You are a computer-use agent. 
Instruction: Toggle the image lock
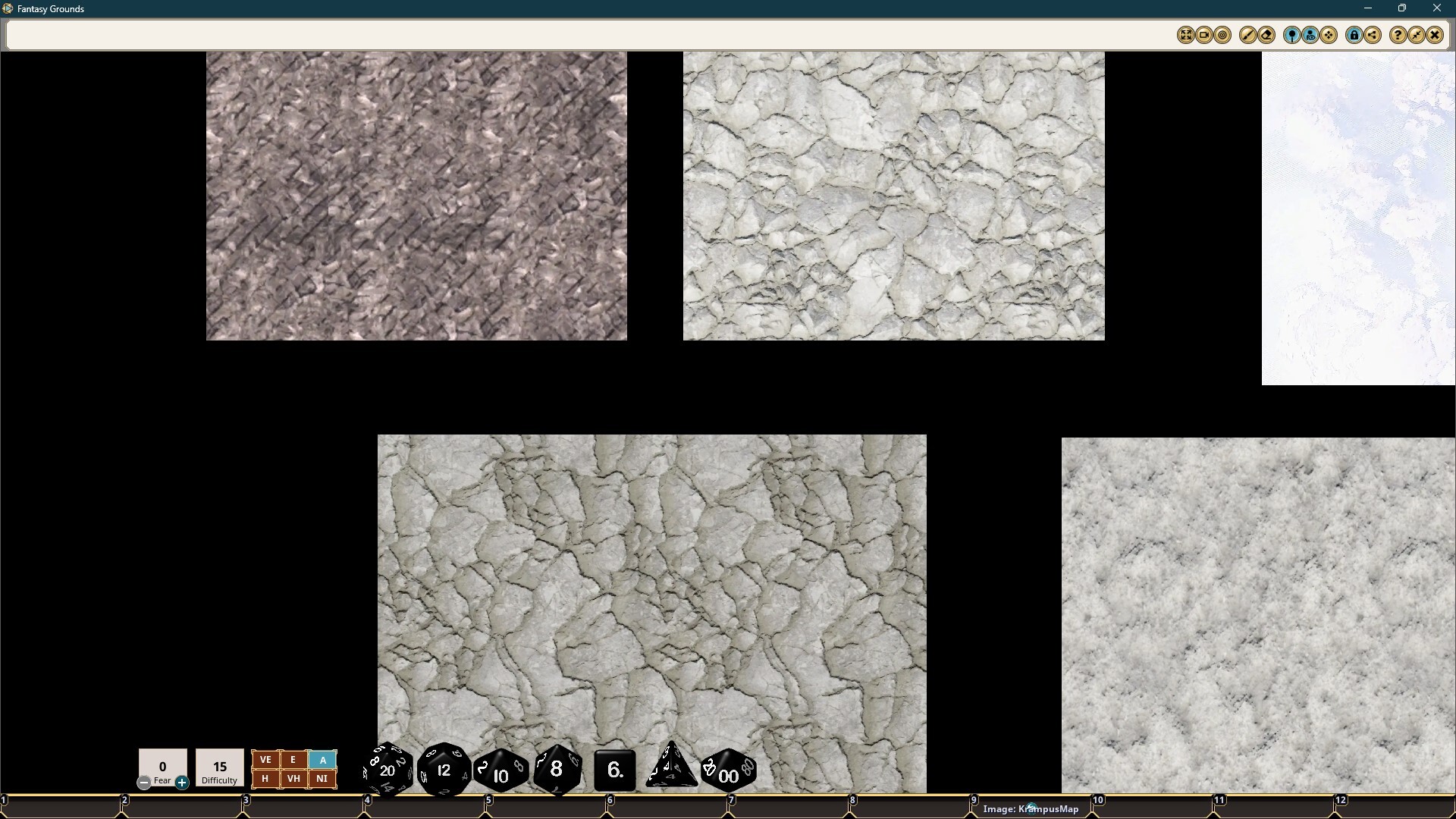pyautogui.click(x=1354, y=35)
